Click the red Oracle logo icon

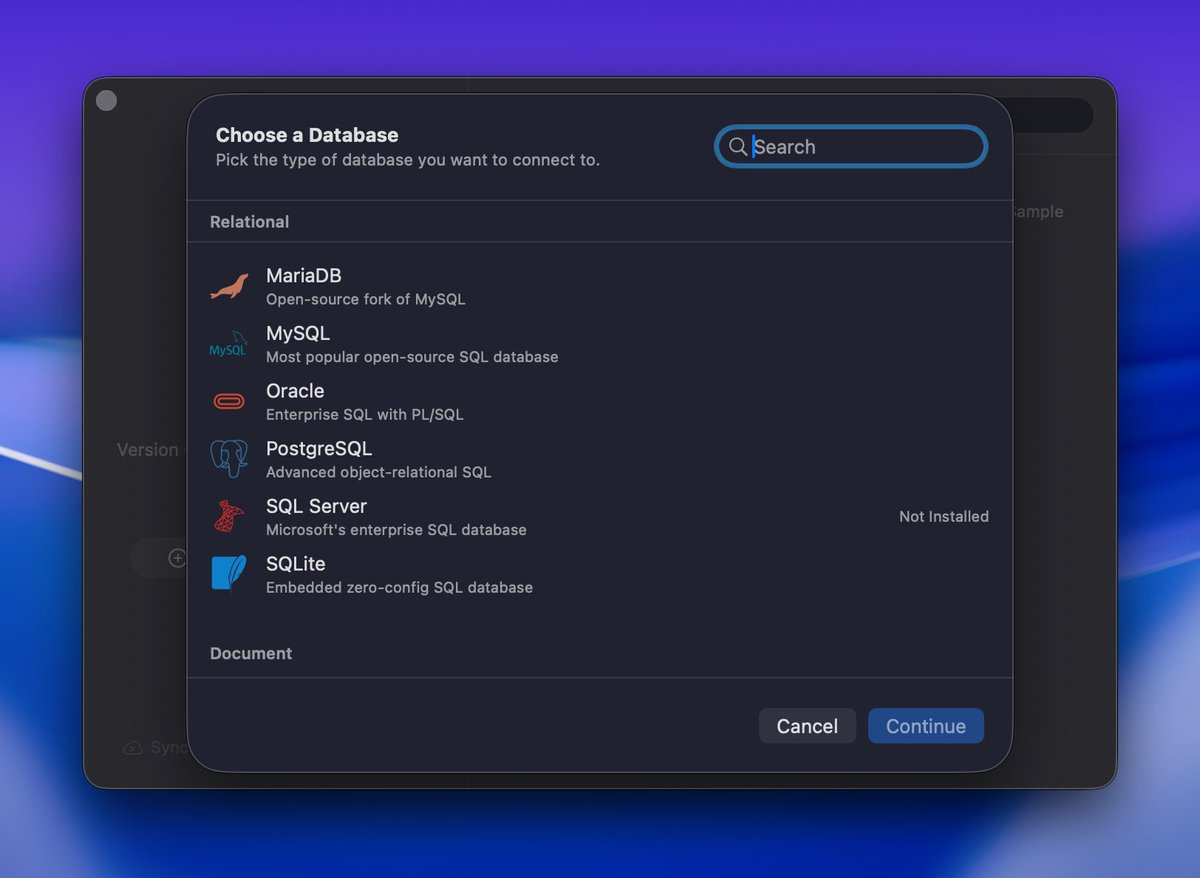(229, 402)
